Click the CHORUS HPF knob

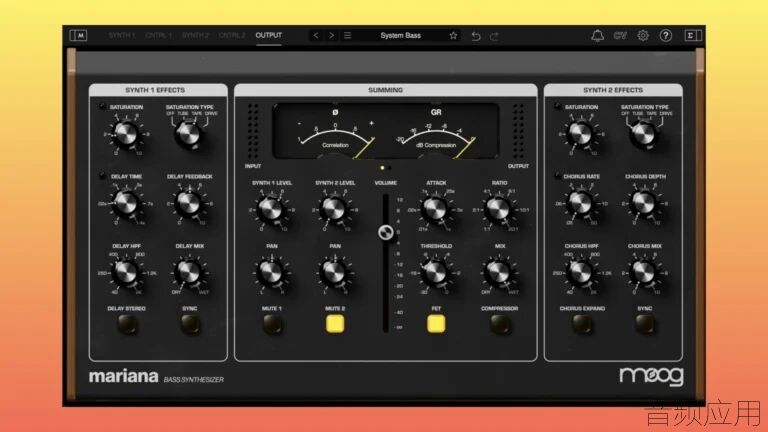coord(581,273)
